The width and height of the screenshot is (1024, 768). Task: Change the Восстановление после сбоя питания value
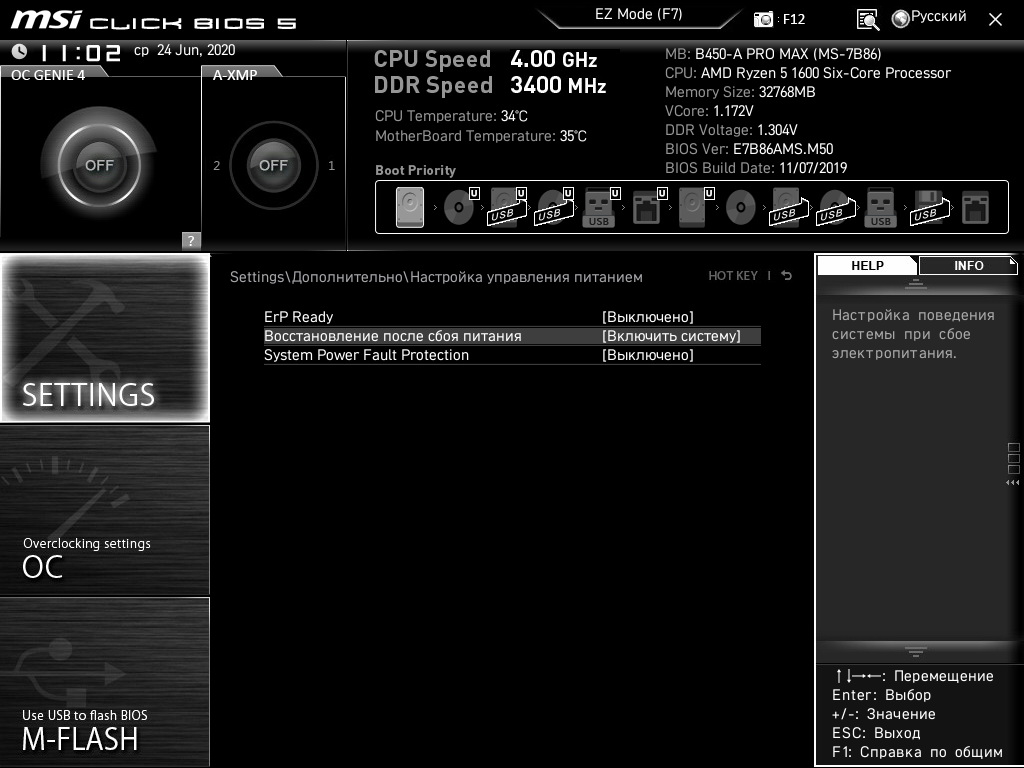pyautogui.click(x=671, y=336)
